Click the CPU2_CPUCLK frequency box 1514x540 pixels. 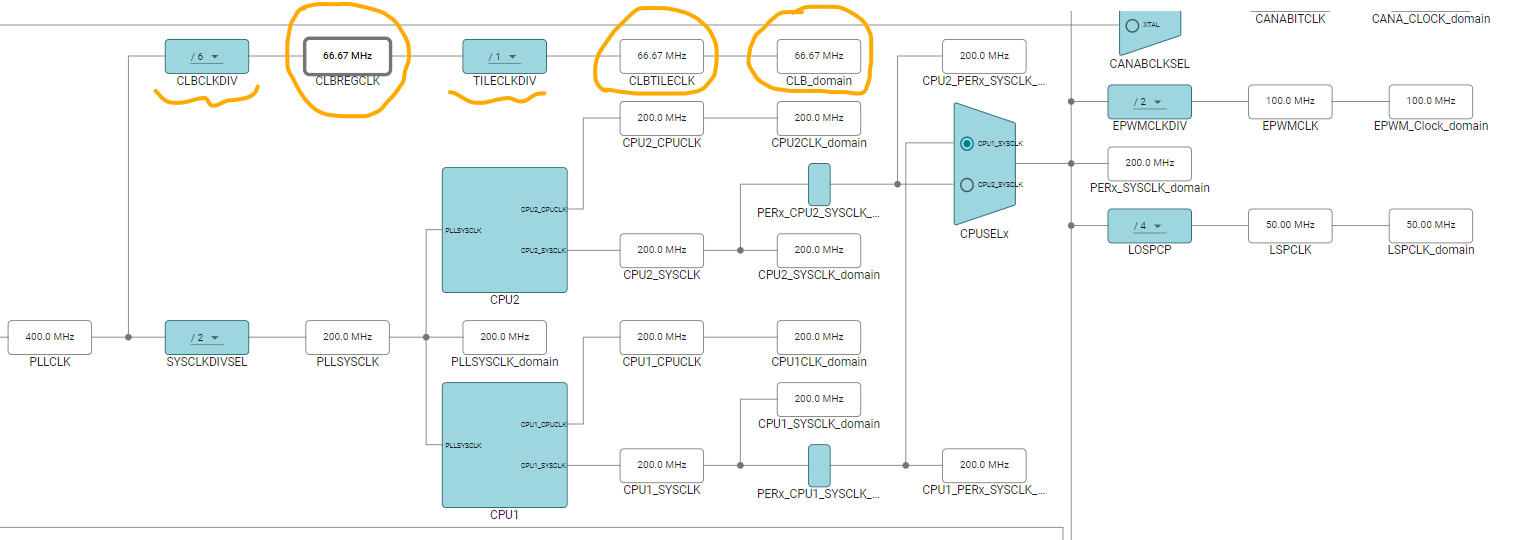(662, 118)
